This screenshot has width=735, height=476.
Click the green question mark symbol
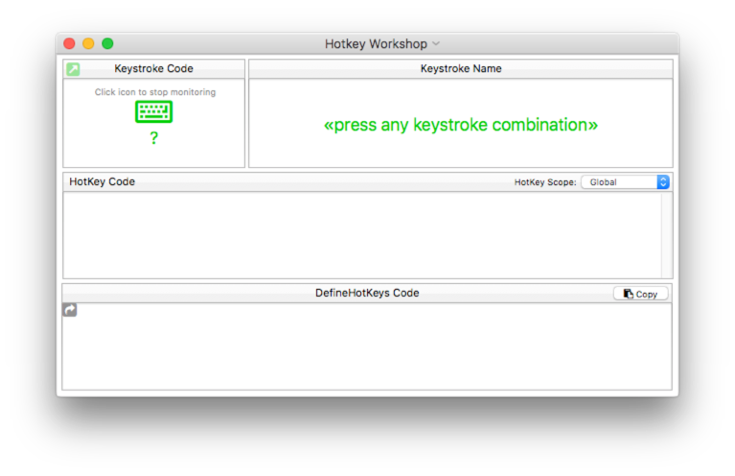click(154, 138)
